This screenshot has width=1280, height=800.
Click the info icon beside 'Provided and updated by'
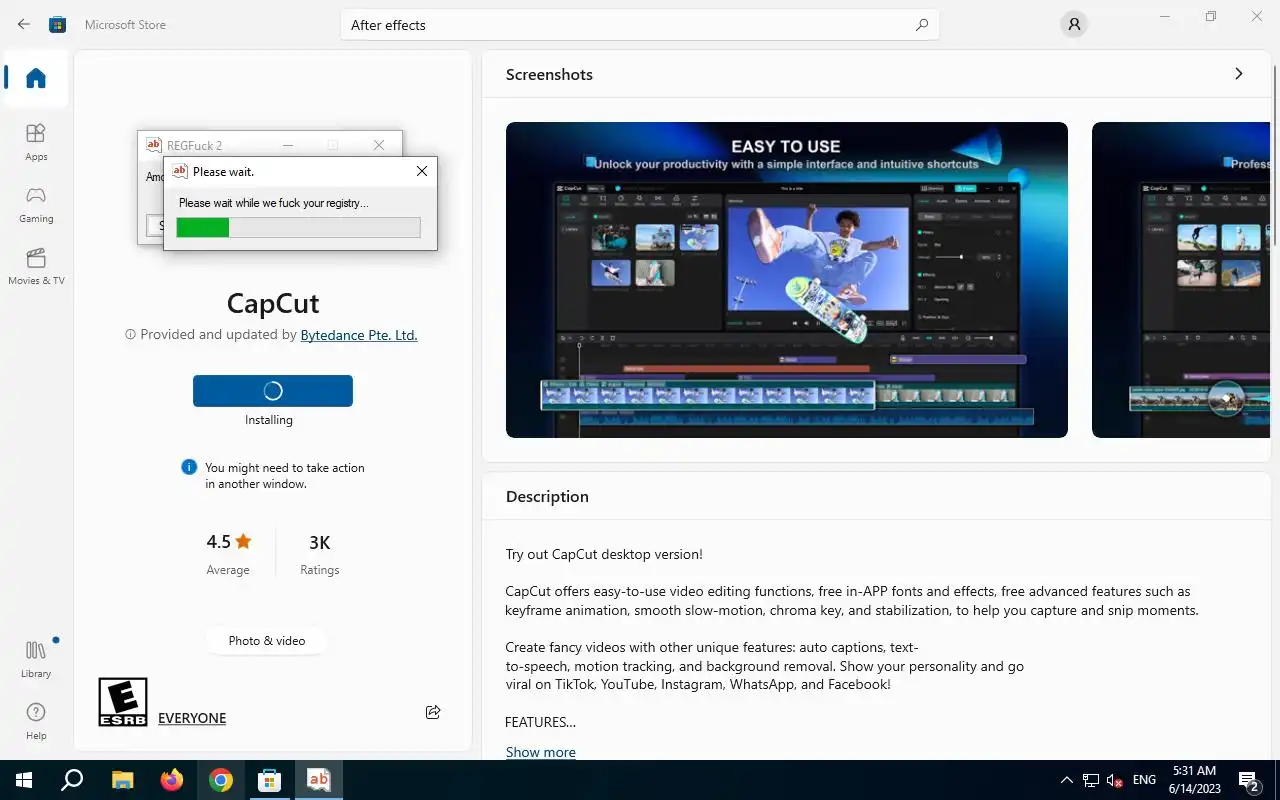coord(130,335)
